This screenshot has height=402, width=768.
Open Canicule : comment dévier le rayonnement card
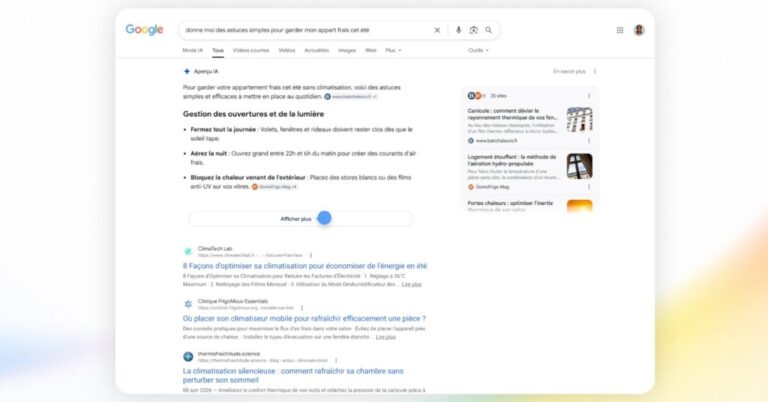(x=512, y=114)
